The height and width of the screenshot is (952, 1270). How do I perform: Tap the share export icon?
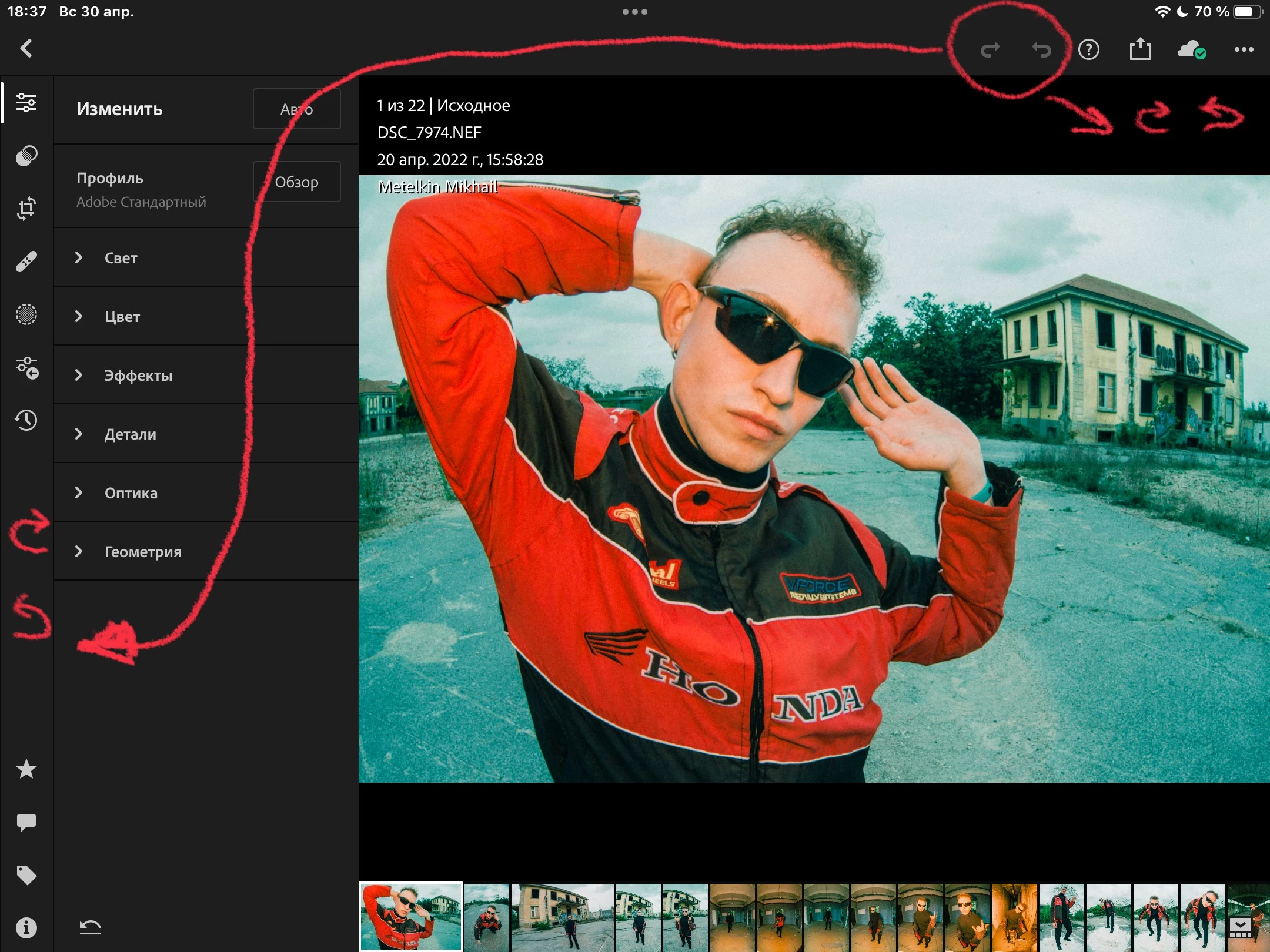[1140, 49]
